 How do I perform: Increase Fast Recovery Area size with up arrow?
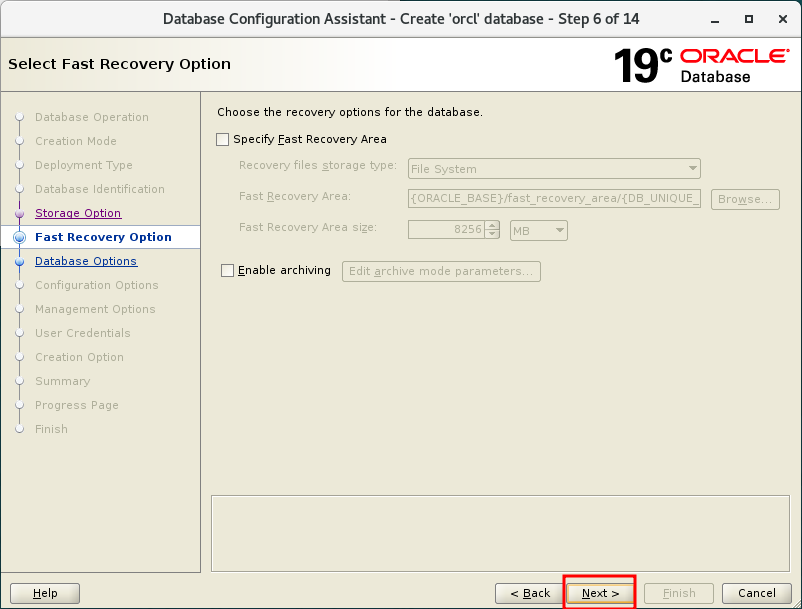tap(492, 225)
